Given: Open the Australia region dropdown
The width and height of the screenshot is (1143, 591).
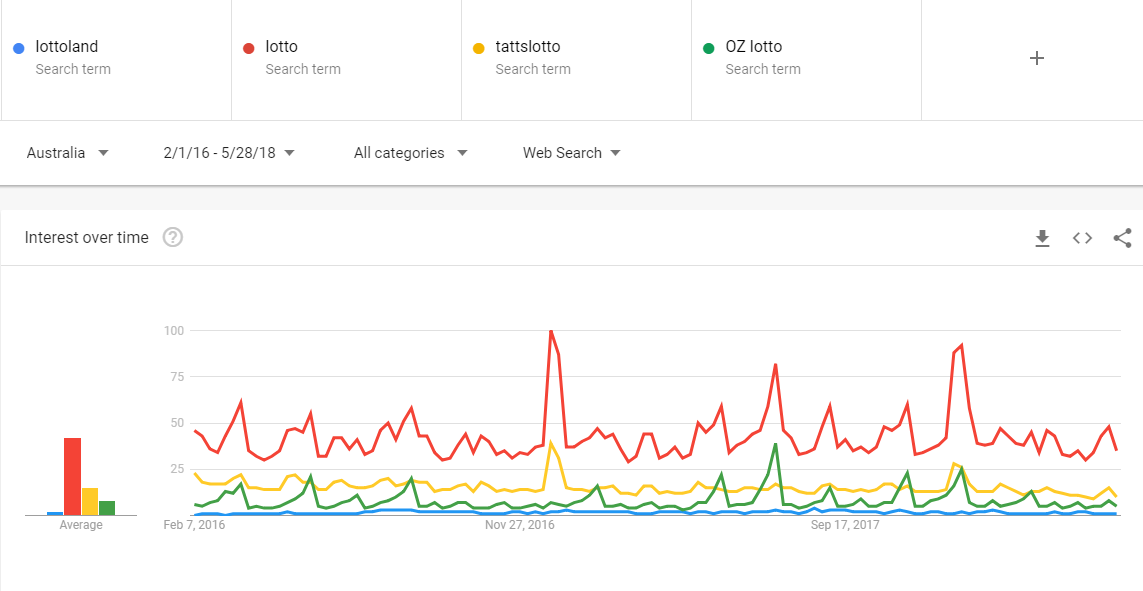Looking at the screenshot, I should [x=68, y=153].
